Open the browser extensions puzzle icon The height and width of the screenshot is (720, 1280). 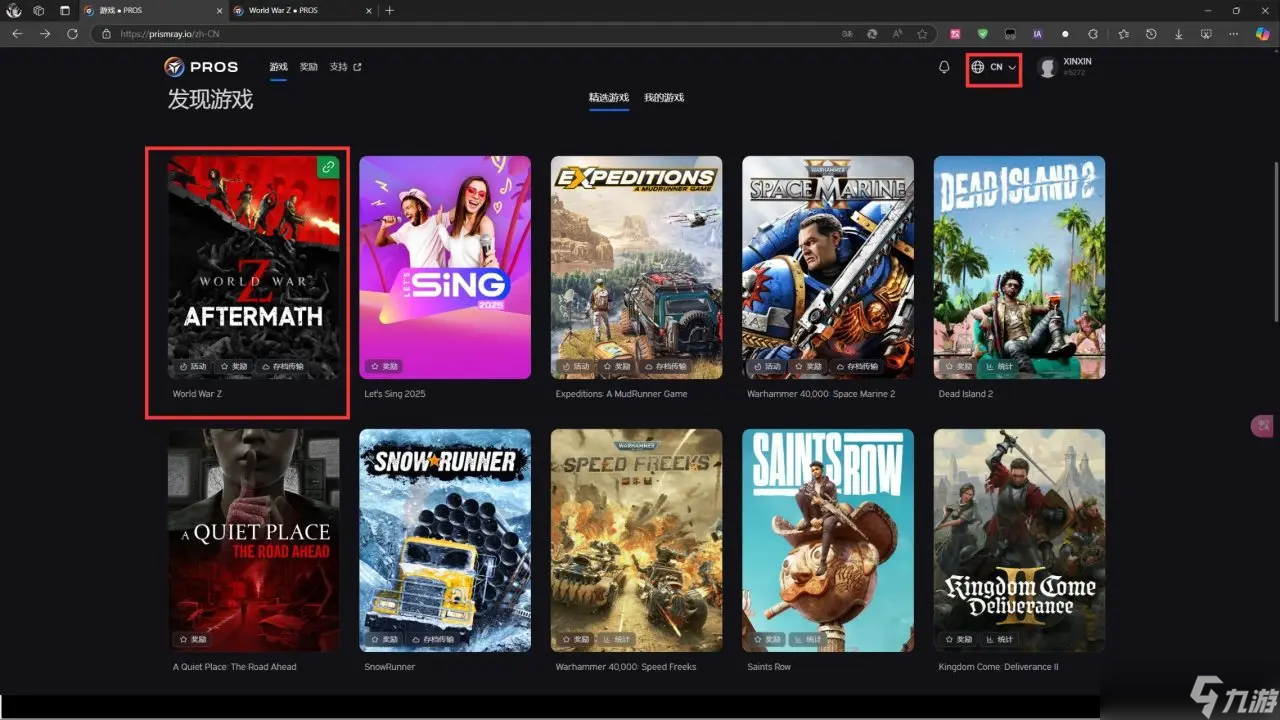point(1092,34)
